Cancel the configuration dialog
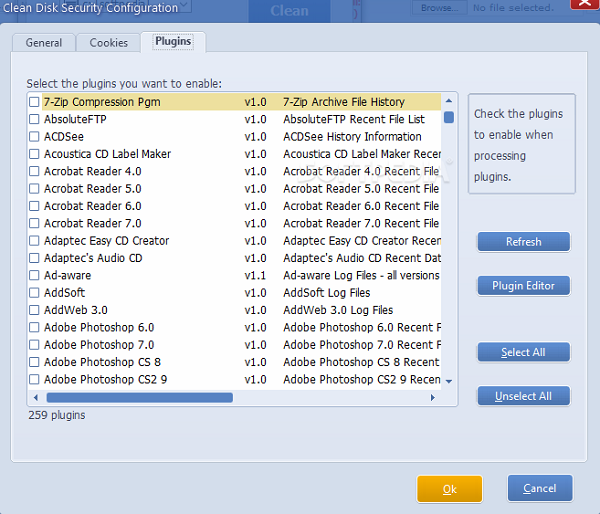 point(540,488)
